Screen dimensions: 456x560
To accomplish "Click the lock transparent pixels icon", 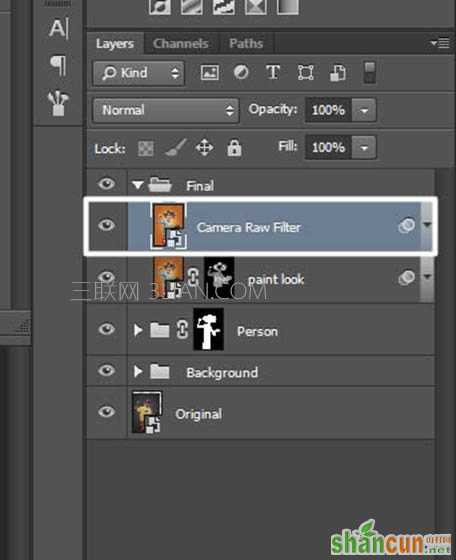I will (146, 149).
